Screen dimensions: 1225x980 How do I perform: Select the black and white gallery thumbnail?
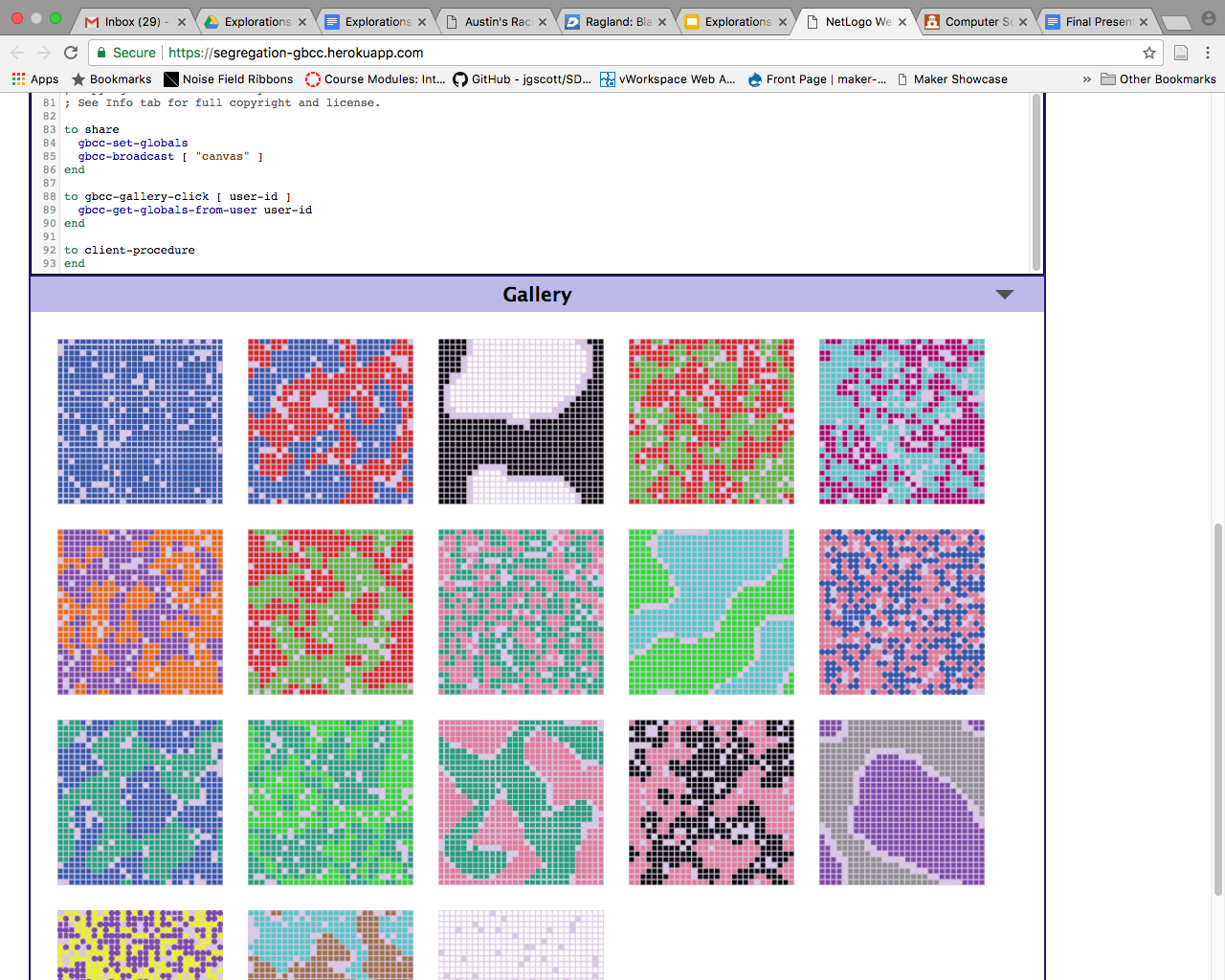521,421
